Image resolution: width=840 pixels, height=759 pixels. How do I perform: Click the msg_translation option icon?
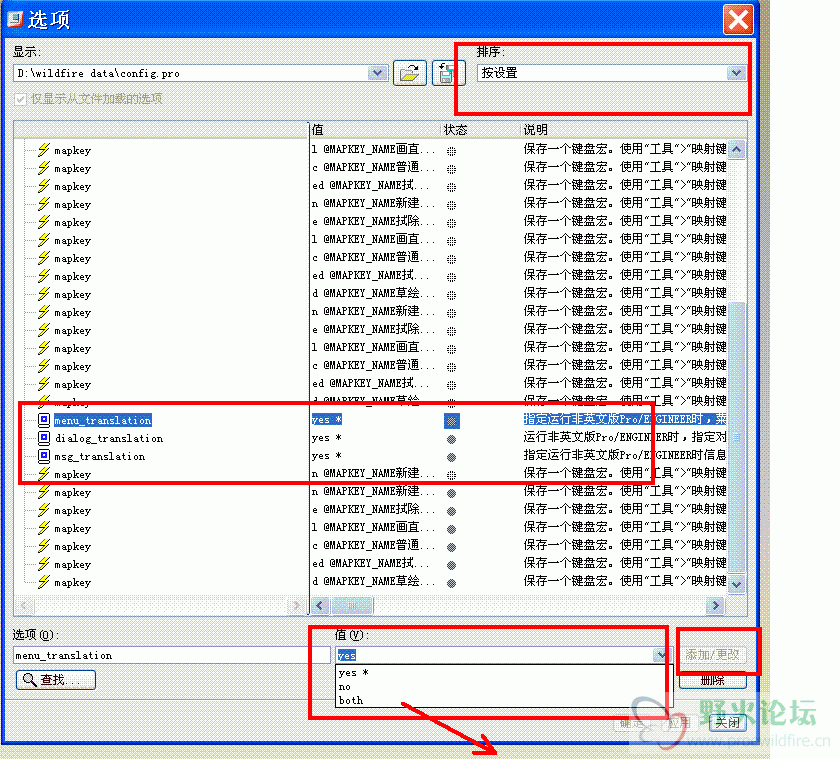44,456
